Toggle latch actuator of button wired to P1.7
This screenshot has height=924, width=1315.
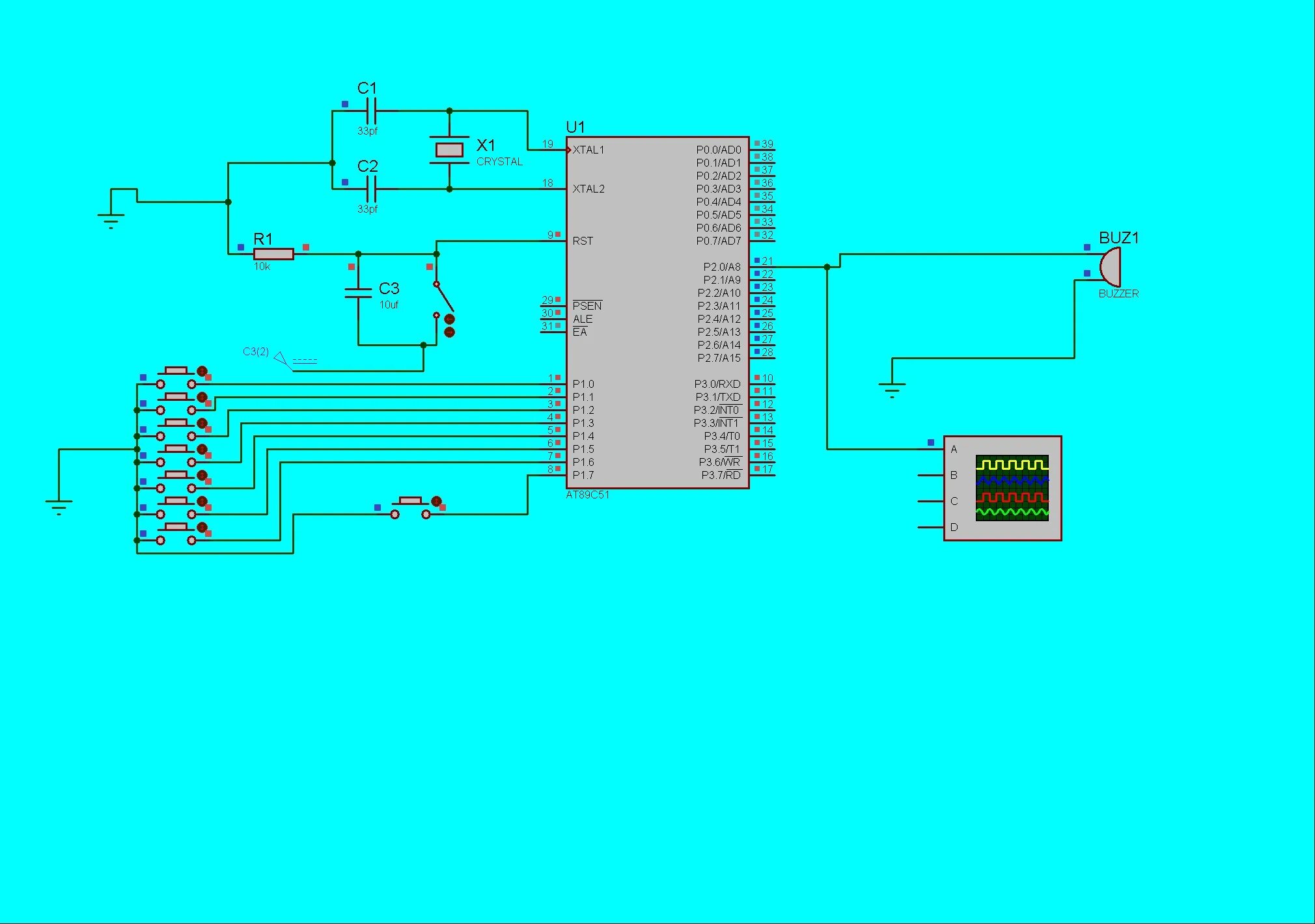point(436,502)
